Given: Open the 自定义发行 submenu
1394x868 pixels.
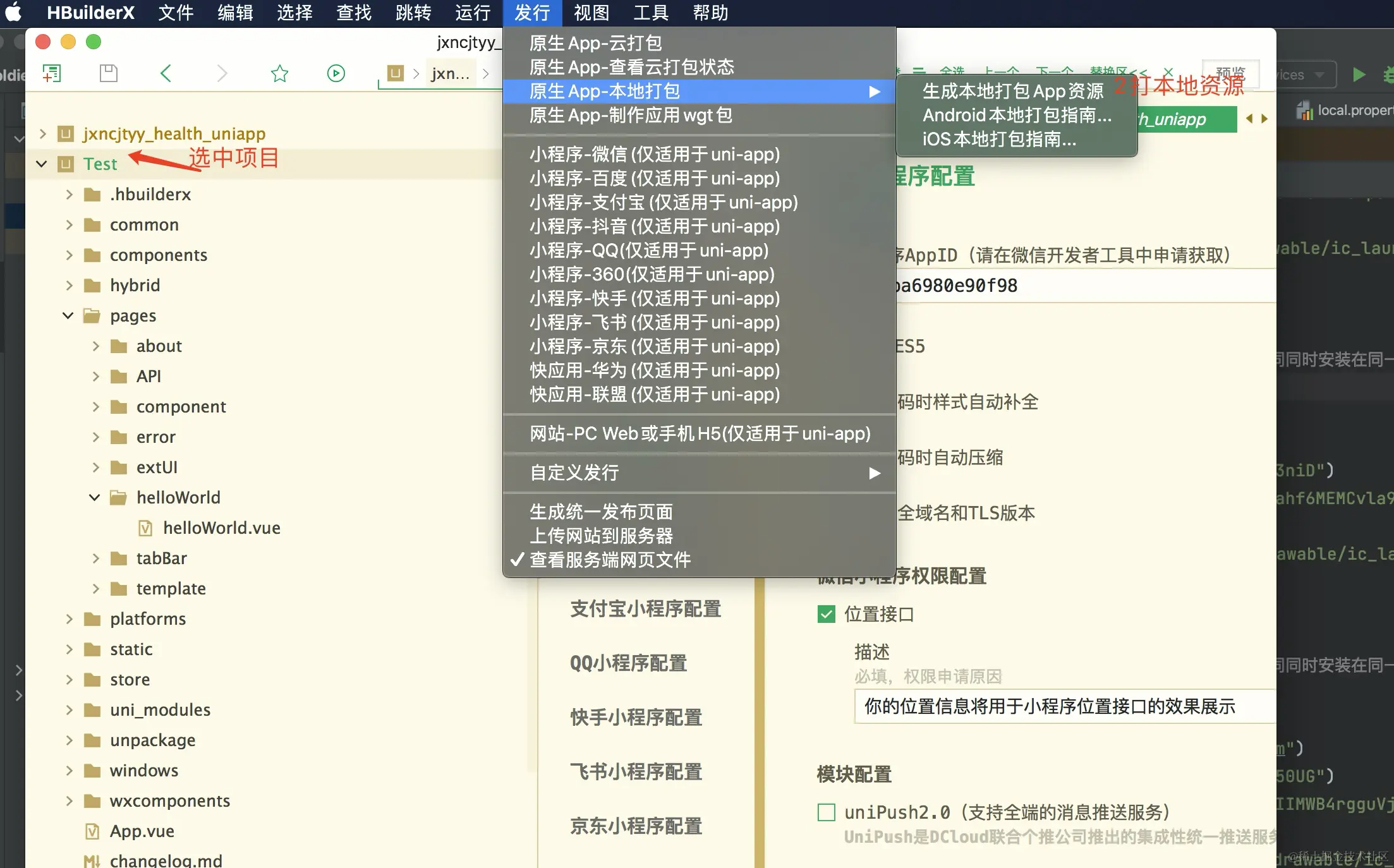Looking at the screenshot, I should click(x=700, y=473).
